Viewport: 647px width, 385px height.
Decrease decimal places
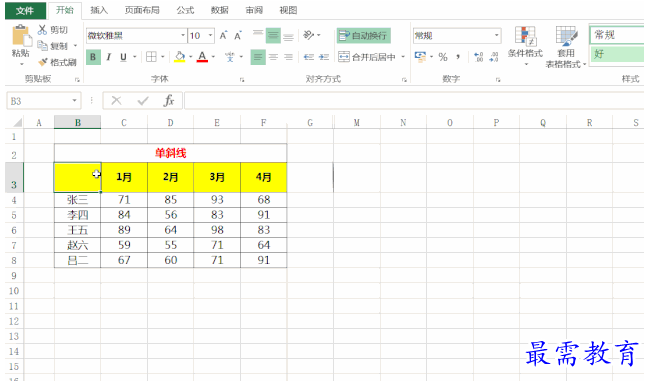[x=494, y=57]
